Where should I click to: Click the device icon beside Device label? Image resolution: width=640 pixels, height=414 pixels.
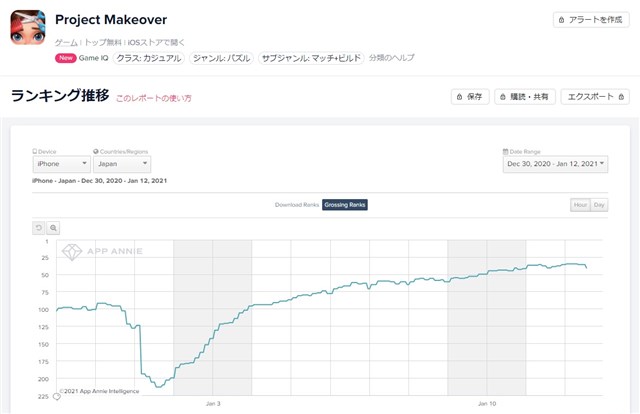click(35, 151)
